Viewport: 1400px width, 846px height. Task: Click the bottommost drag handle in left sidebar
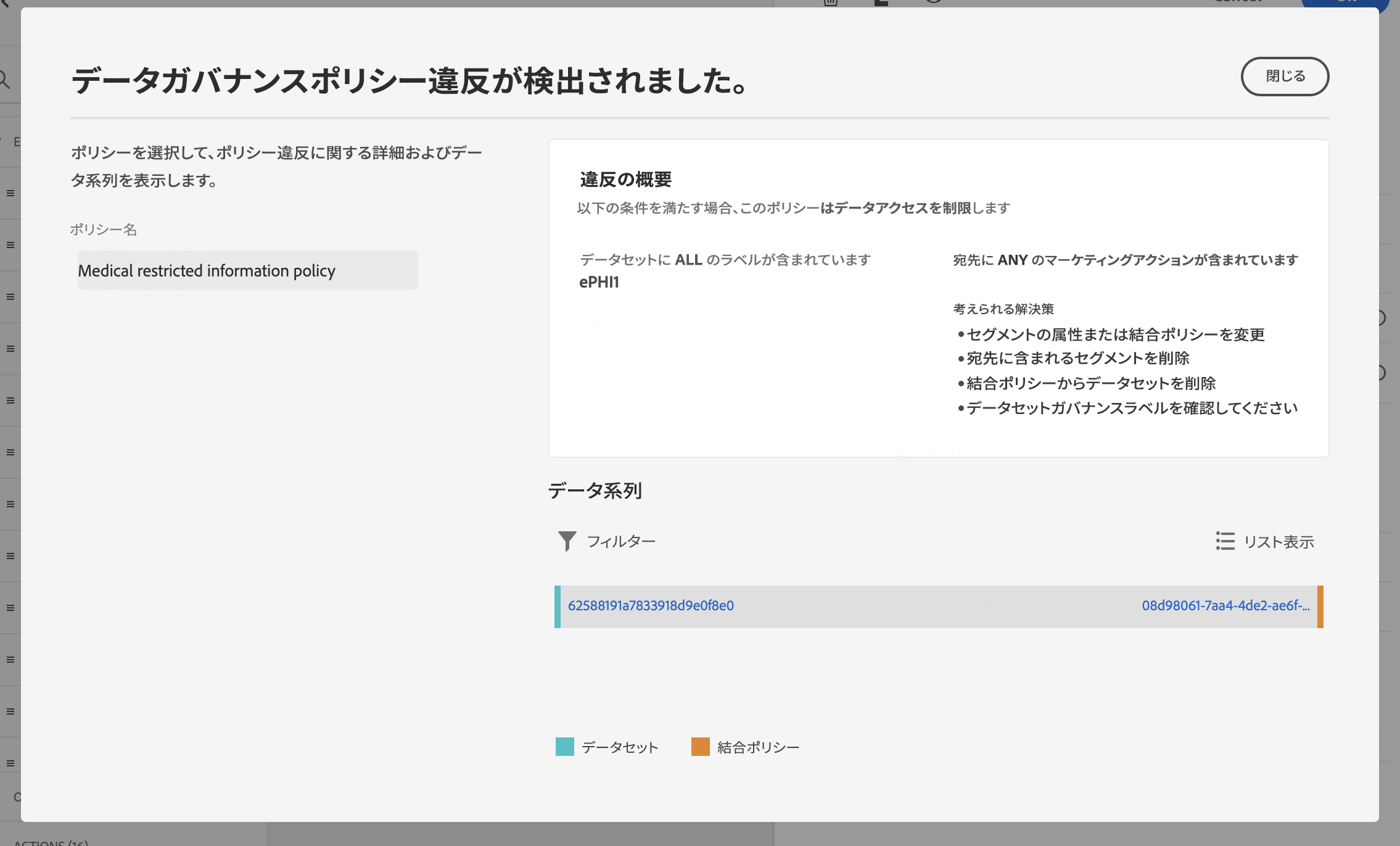10,763
